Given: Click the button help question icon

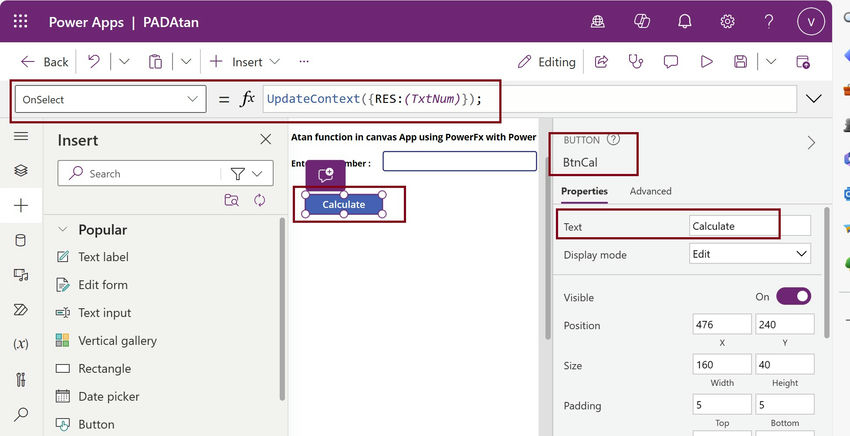Looking at the screenshot, I should point(613,139).
